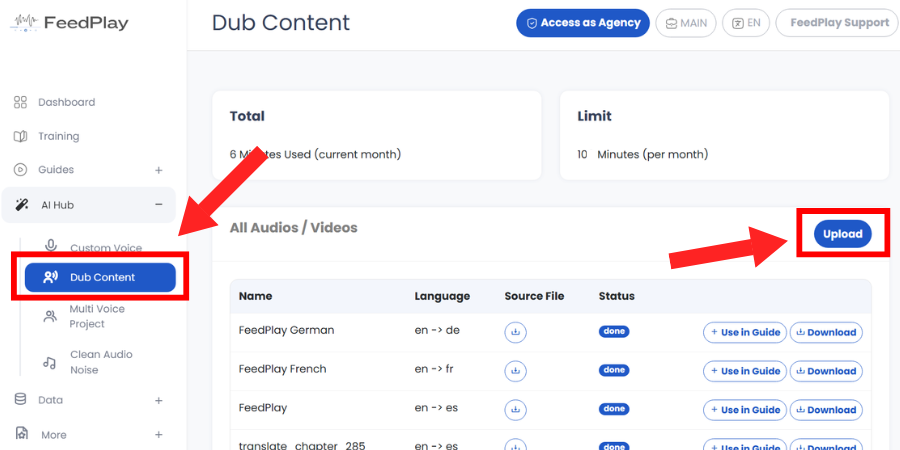
Task: Download the FeedPlay en -> es dub
Action: coord(826,410)
